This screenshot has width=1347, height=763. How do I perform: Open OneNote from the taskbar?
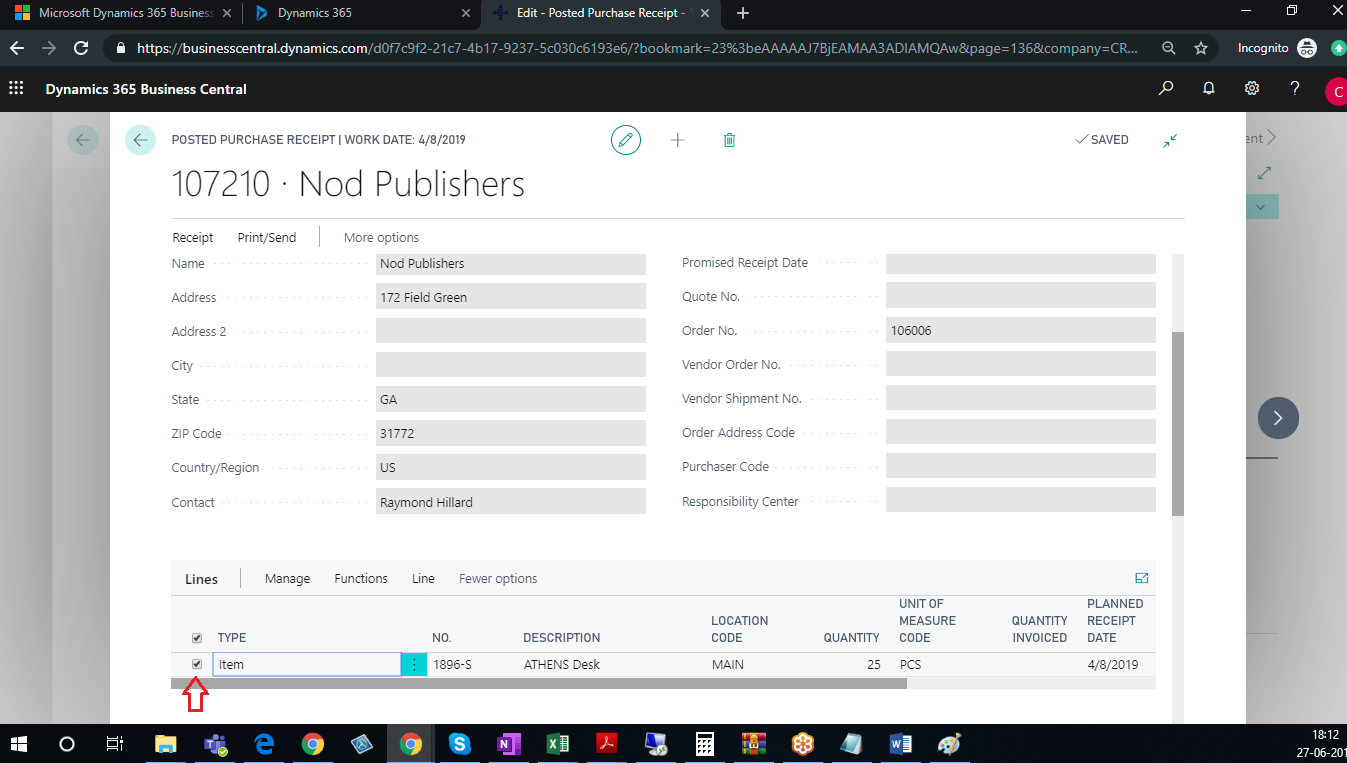508,744
